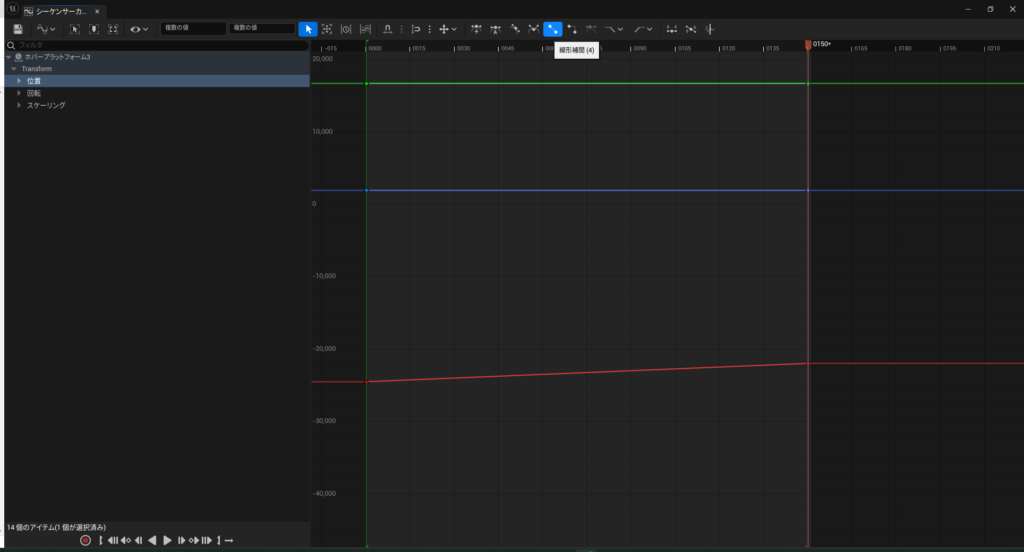Image resolution: width=1024 pixels, height=552 pixels.
Task: Select the スケーリング track row
Action: (x=157, y=105)
